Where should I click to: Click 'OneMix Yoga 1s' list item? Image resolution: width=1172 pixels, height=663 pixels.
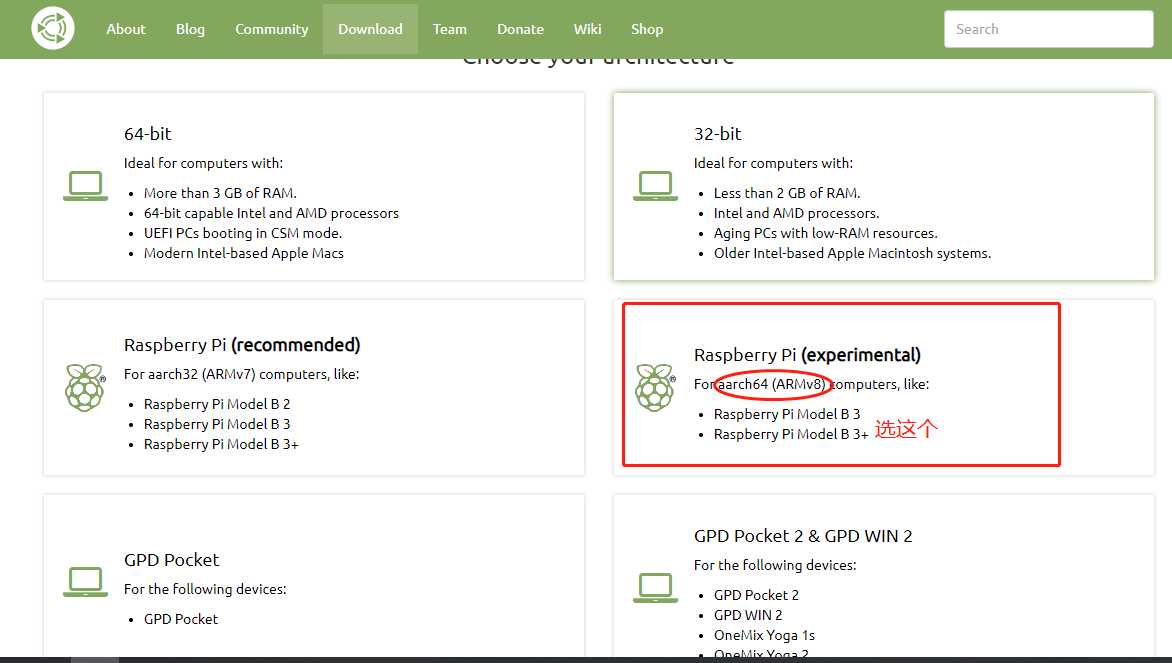coord(764,635)
